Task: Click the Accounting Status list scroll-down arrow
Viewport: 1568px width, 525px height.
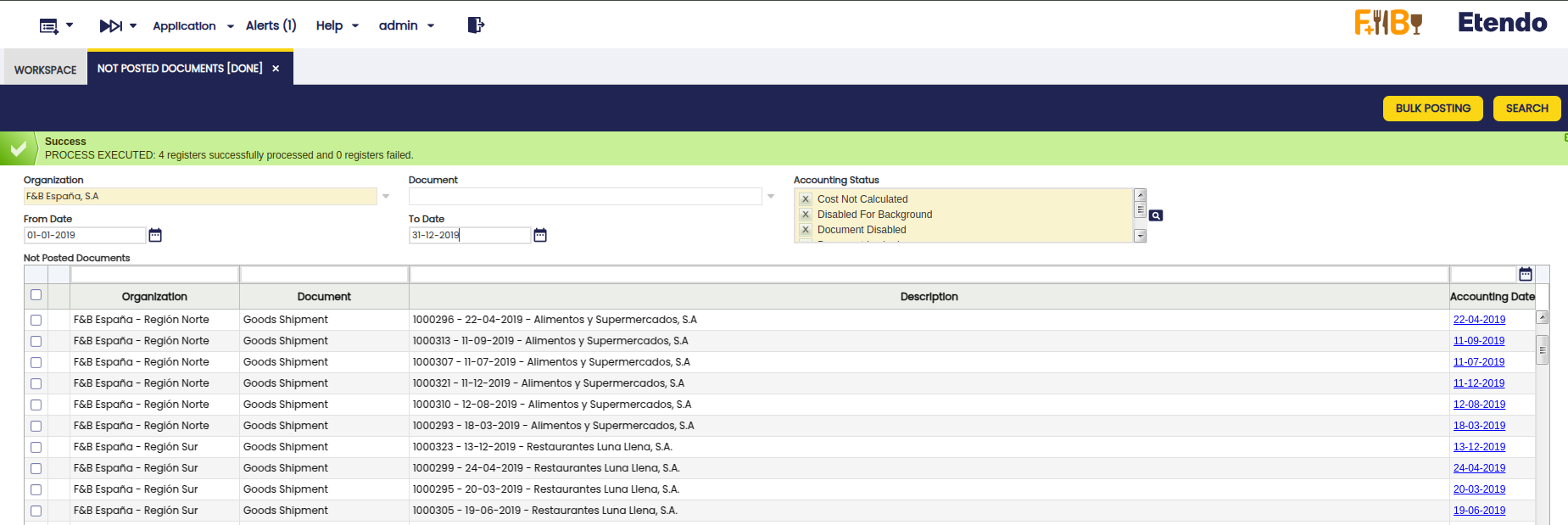Action: 1141,237
